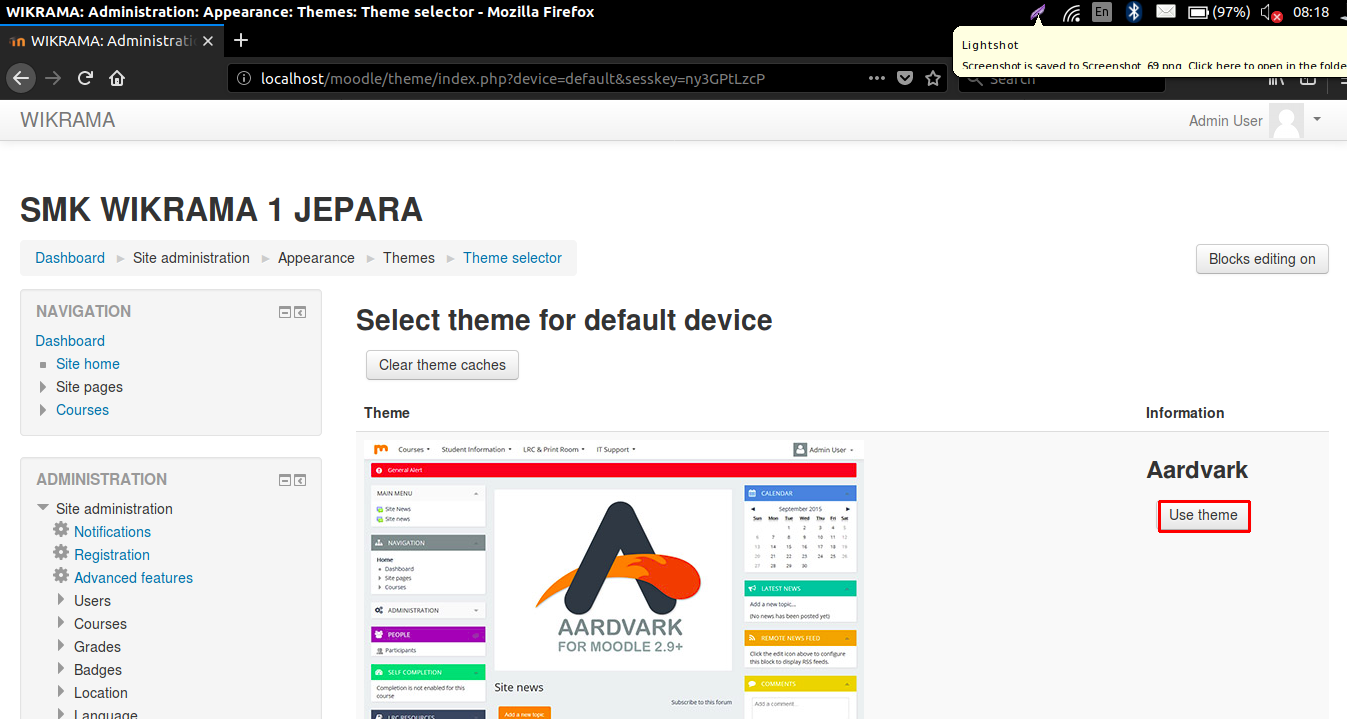Reload the page with the refresh icon
Screen dimensions: 1347x719
pyautogui.click(x=85, y=78)
